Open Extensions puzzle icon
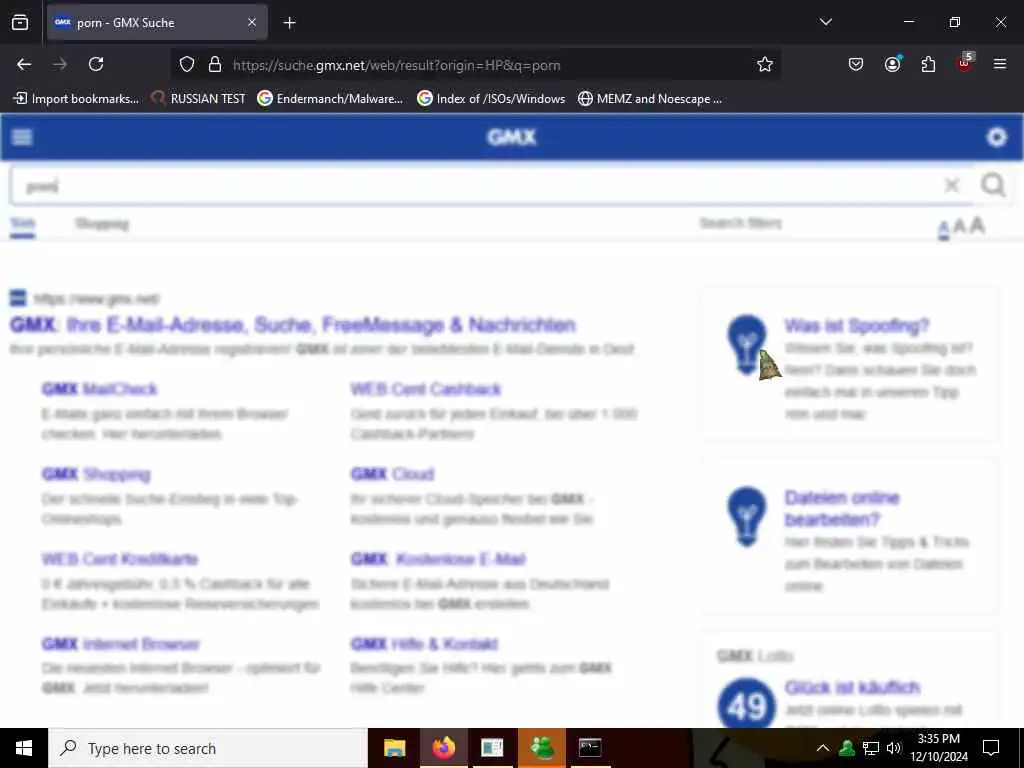The image size is (1024, 768). [928, 64]
